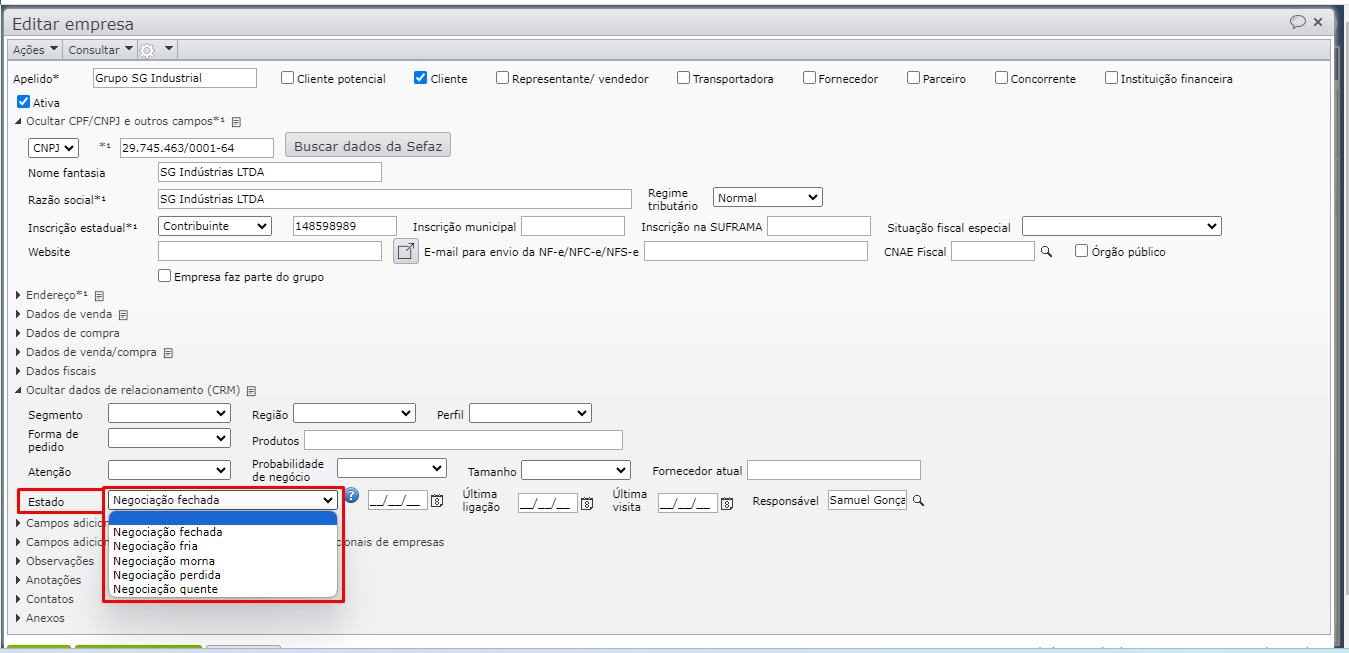Click blue help icon next to Estado

[352, 495]
